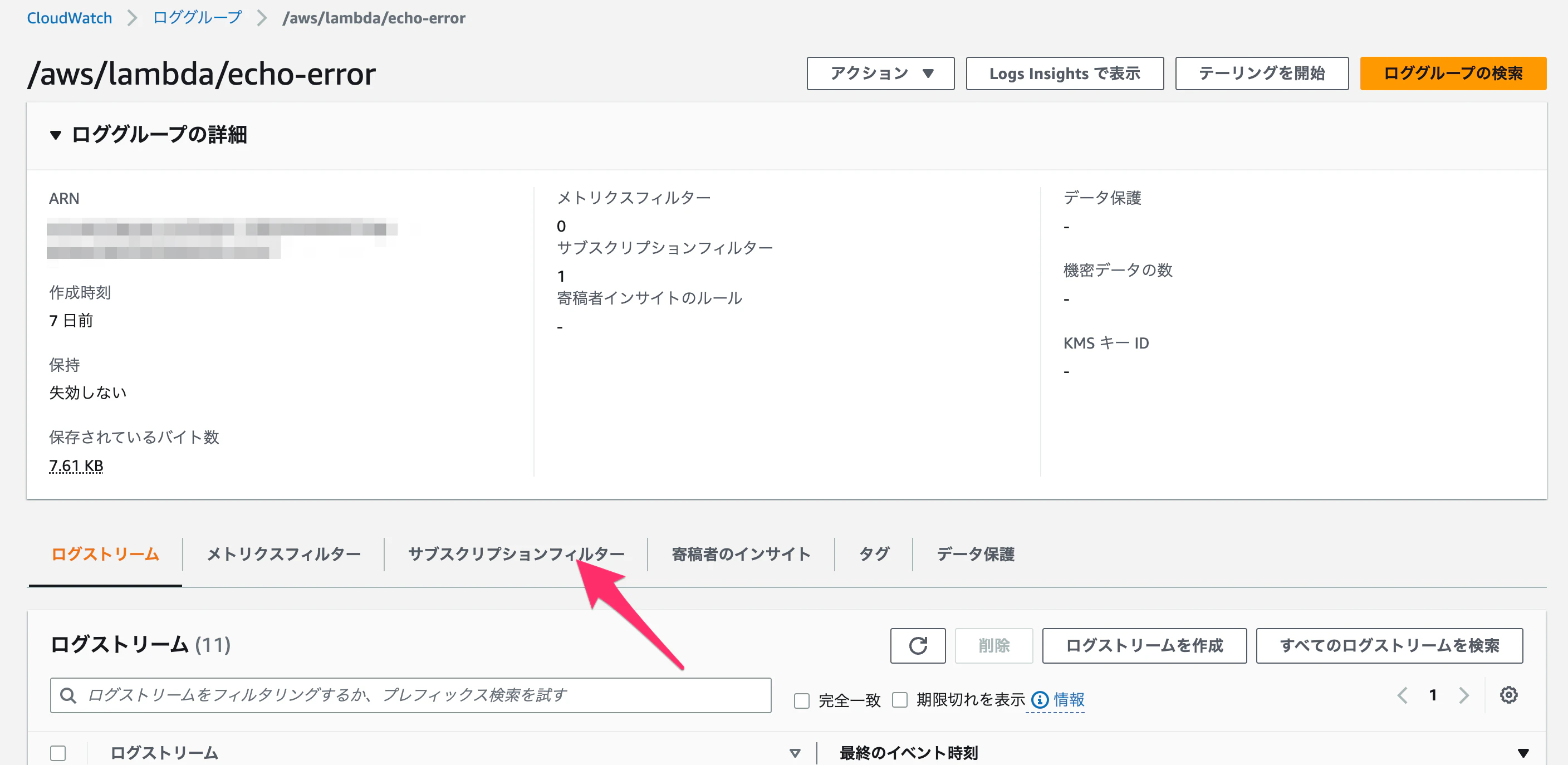Screen dimensions: 1568x765
Task: Click the /aws/lambda/echo-error breadcrumb text
Action: [x=374, y=18]
